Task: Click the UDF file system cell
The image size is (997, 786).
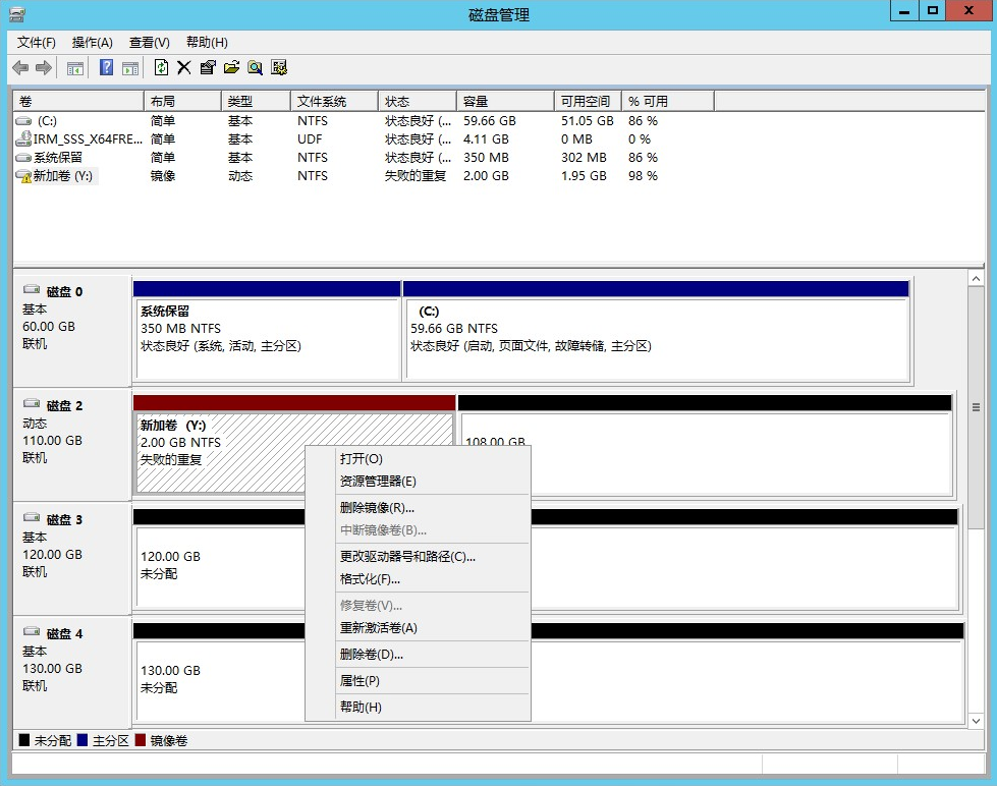Action: coord(310,139)
